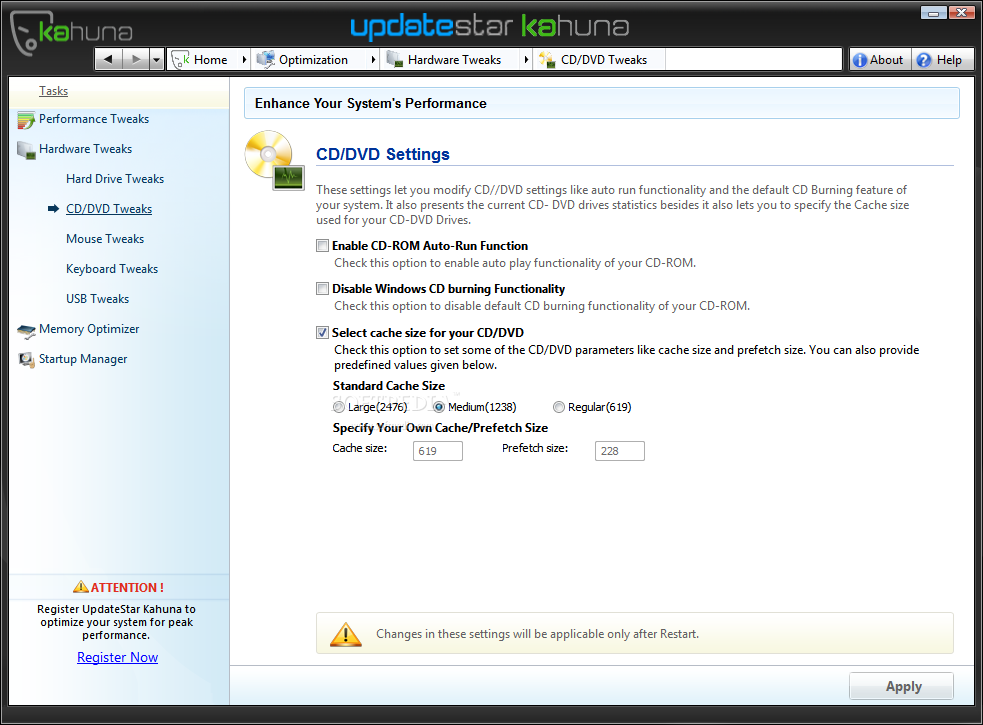Click the CD/DVD Tweaks breadcrumb icon
The image size is (983, 725).
tap(547, 60)
